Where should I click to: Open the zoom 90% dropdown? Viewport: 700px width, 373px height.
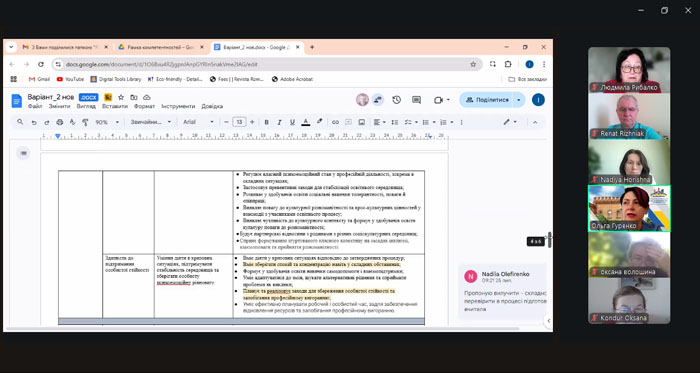point(107,122)
